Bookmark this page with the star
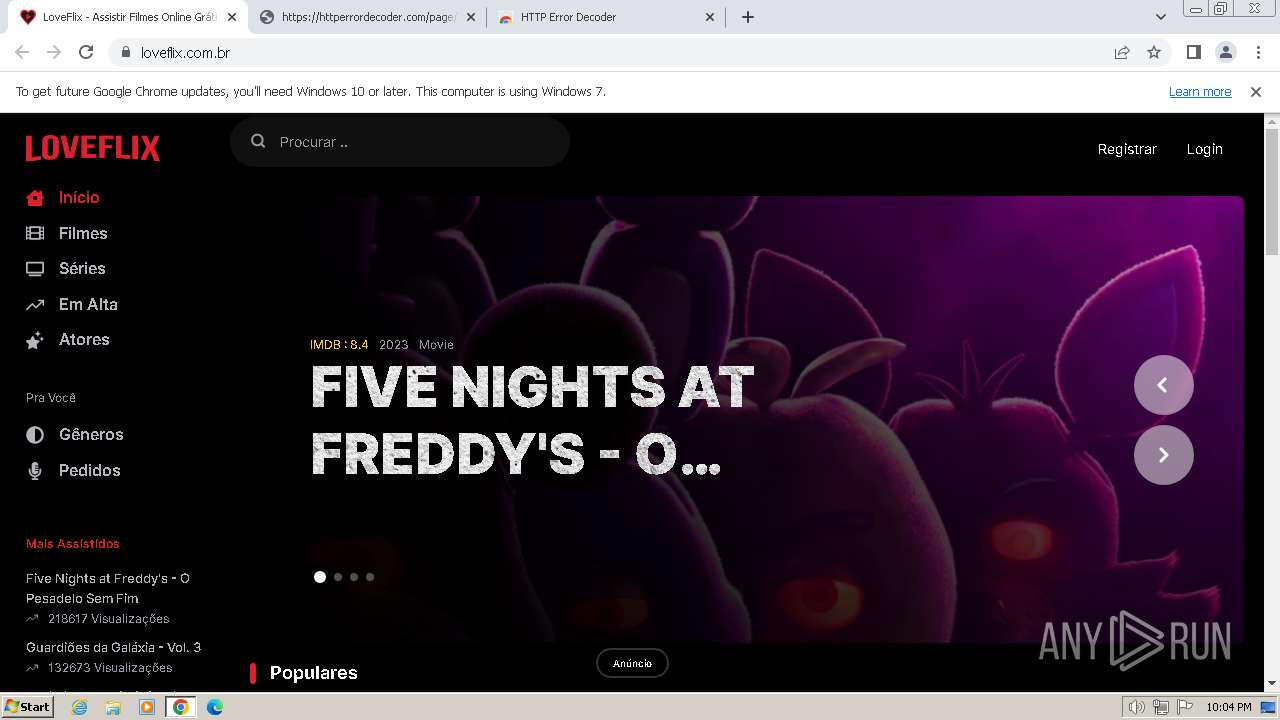The image size is (1280, 720). [1154, 52]
